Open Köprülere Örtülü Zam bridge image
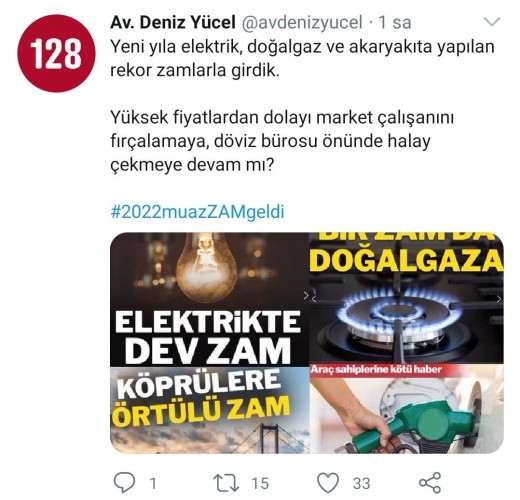The image size is (520, 500). point(209,410)
